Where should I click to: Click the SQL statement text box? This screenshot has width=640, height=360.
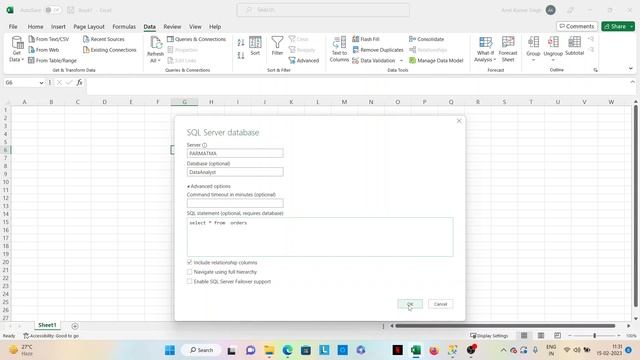tap(320, 237)
